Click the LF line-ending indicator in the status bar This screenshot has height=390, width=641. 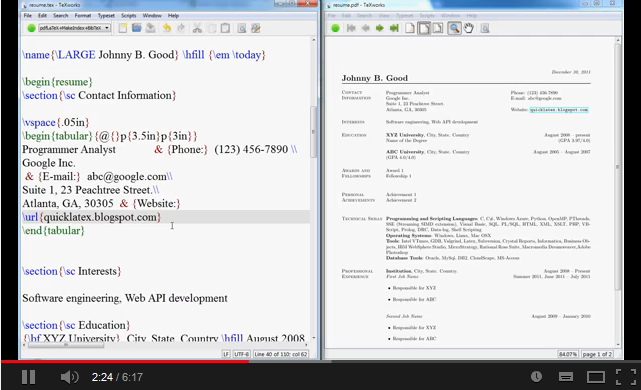click(226, 354)
